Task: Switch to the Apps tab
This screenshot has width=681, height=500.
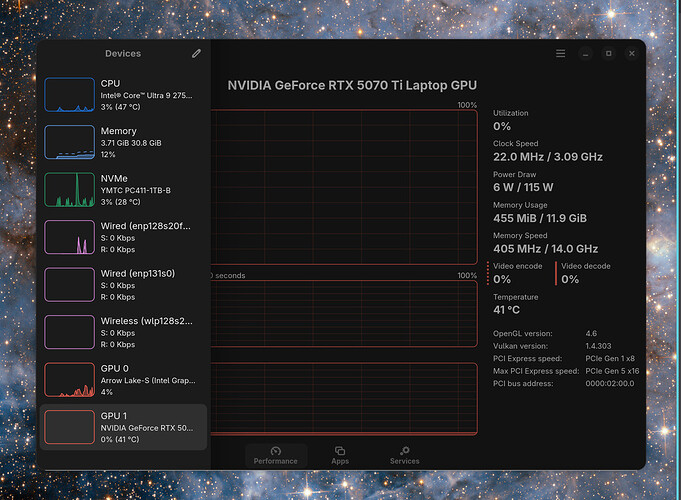Action: 340,456
